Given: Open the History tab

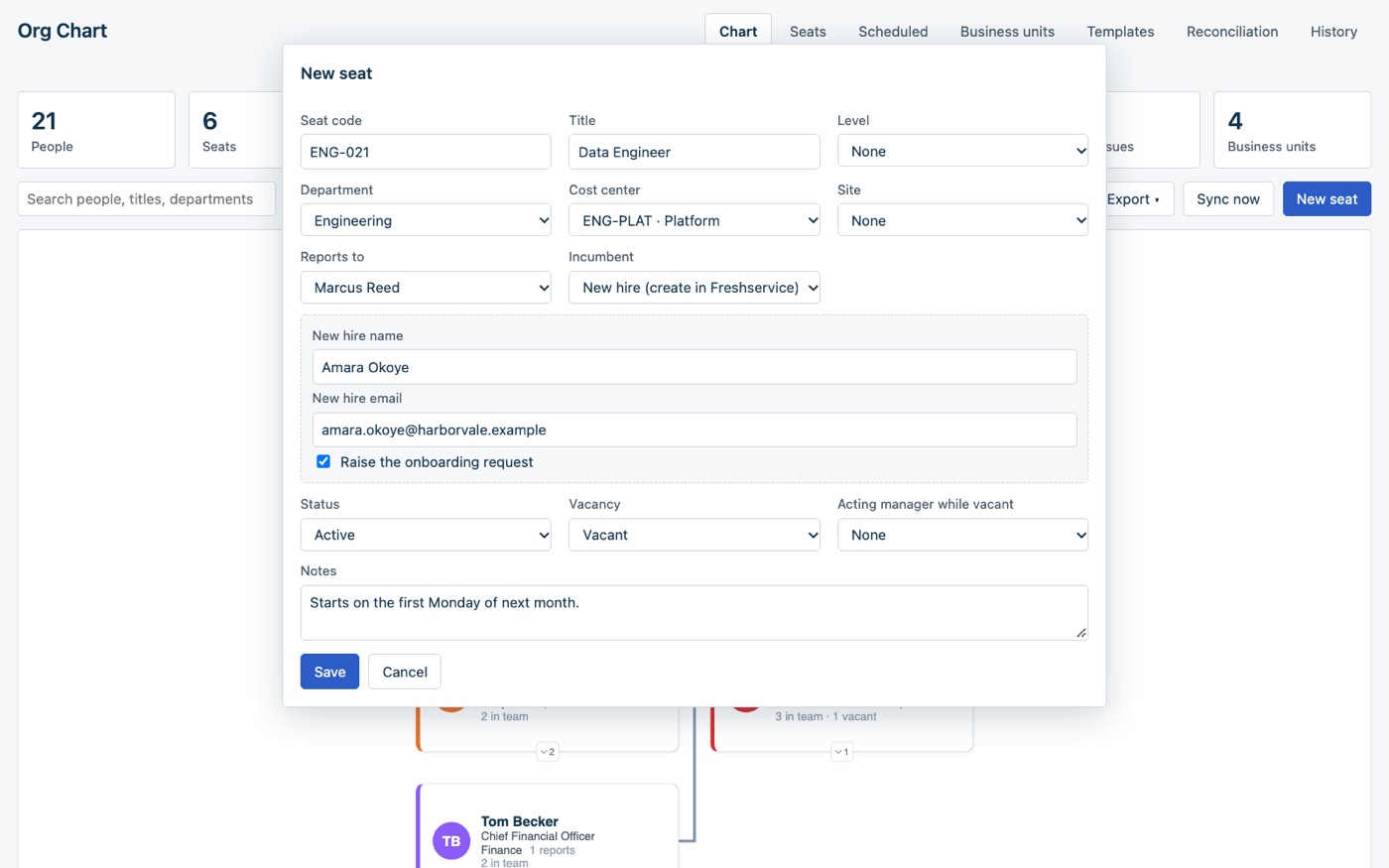Looking at the screenshot, I should [1333, 31].
